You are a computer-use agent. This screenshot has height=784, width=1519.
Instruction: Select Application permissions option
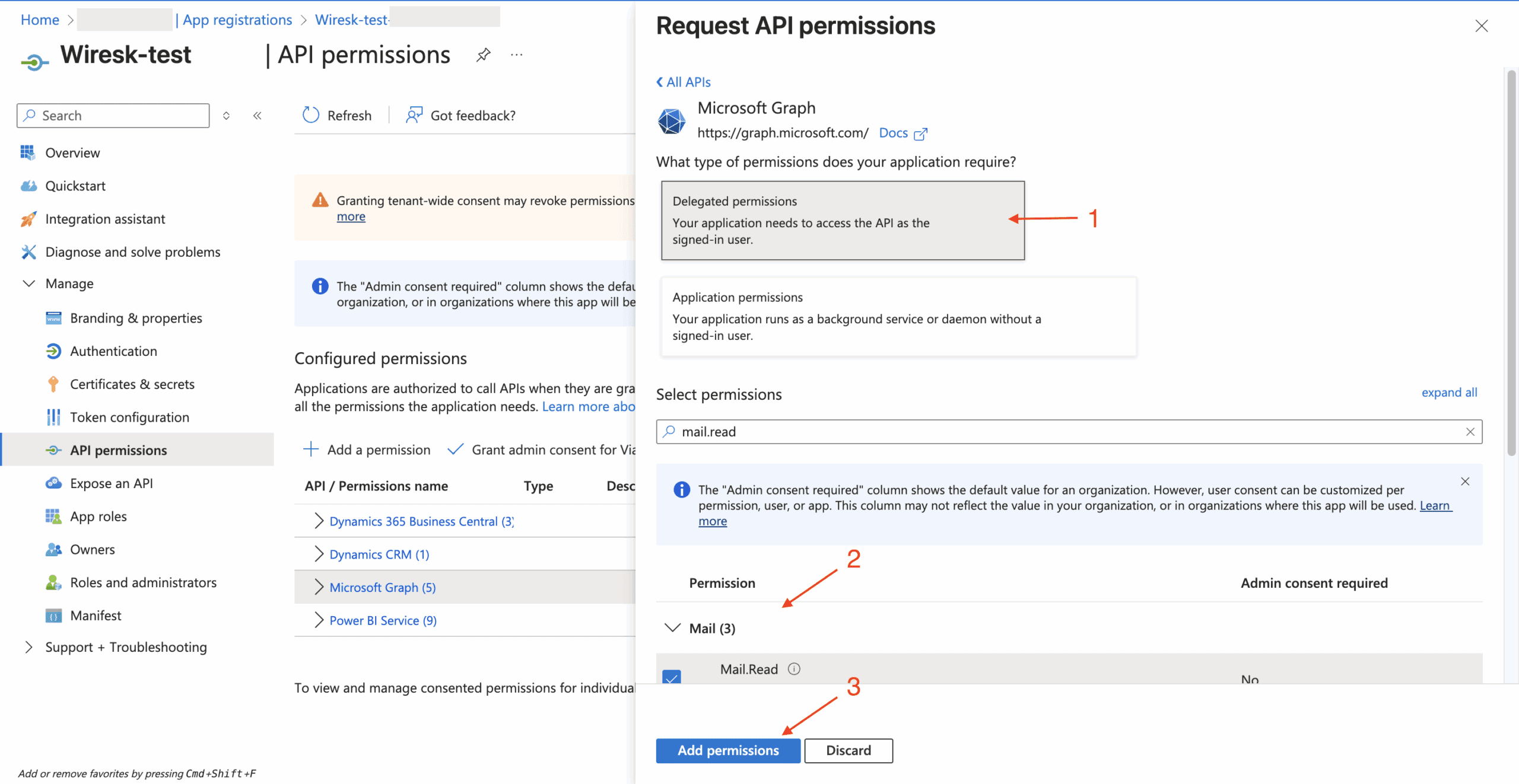(898, 316)
